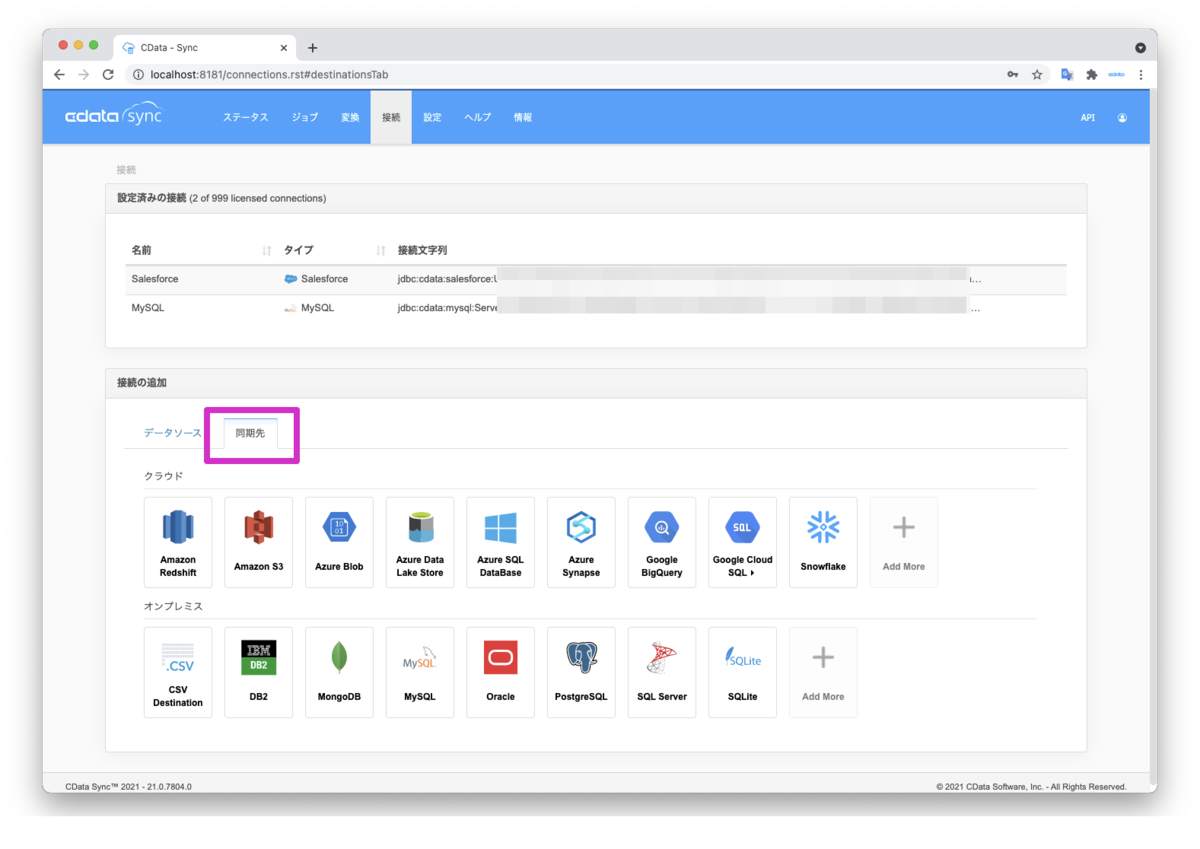Open the Salesforce connection row name
Screen dimensions: 1200x849
155,279
